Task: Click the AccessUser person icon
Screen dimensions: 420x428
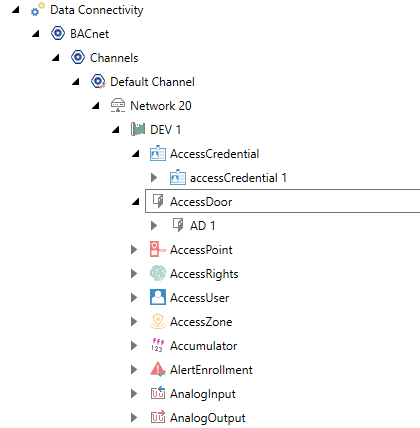Action: pos(158,297)
